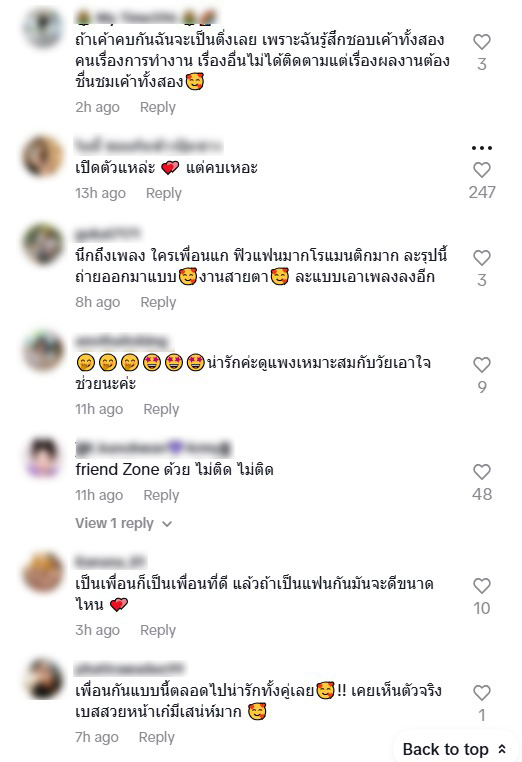Like the friend Zone comment
This screenshot has height=762, width=522.
[482, 472]
